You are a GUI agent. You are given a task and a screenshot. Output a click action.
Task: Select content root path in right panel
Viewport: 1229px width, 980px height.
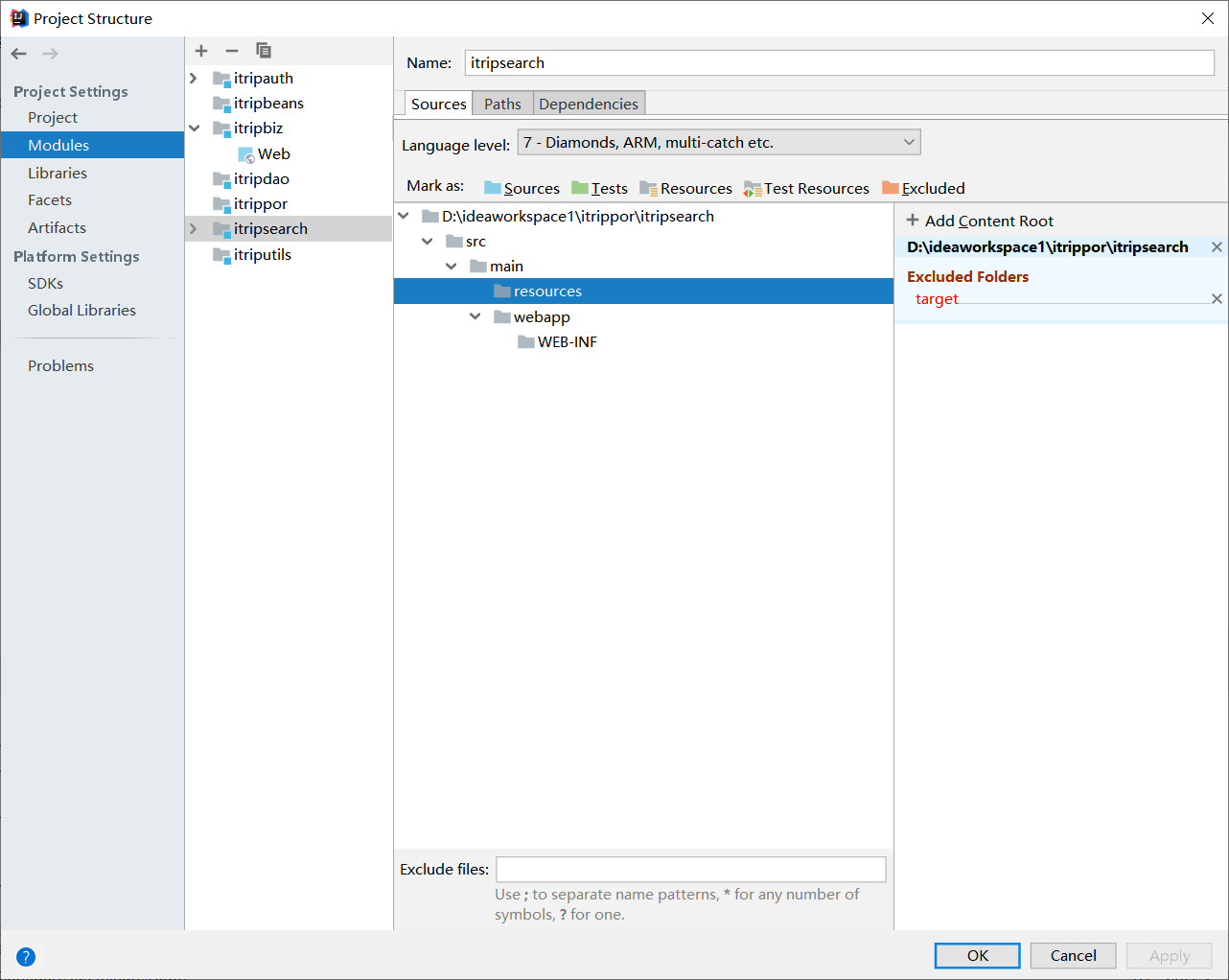[x=1048, y=247]
